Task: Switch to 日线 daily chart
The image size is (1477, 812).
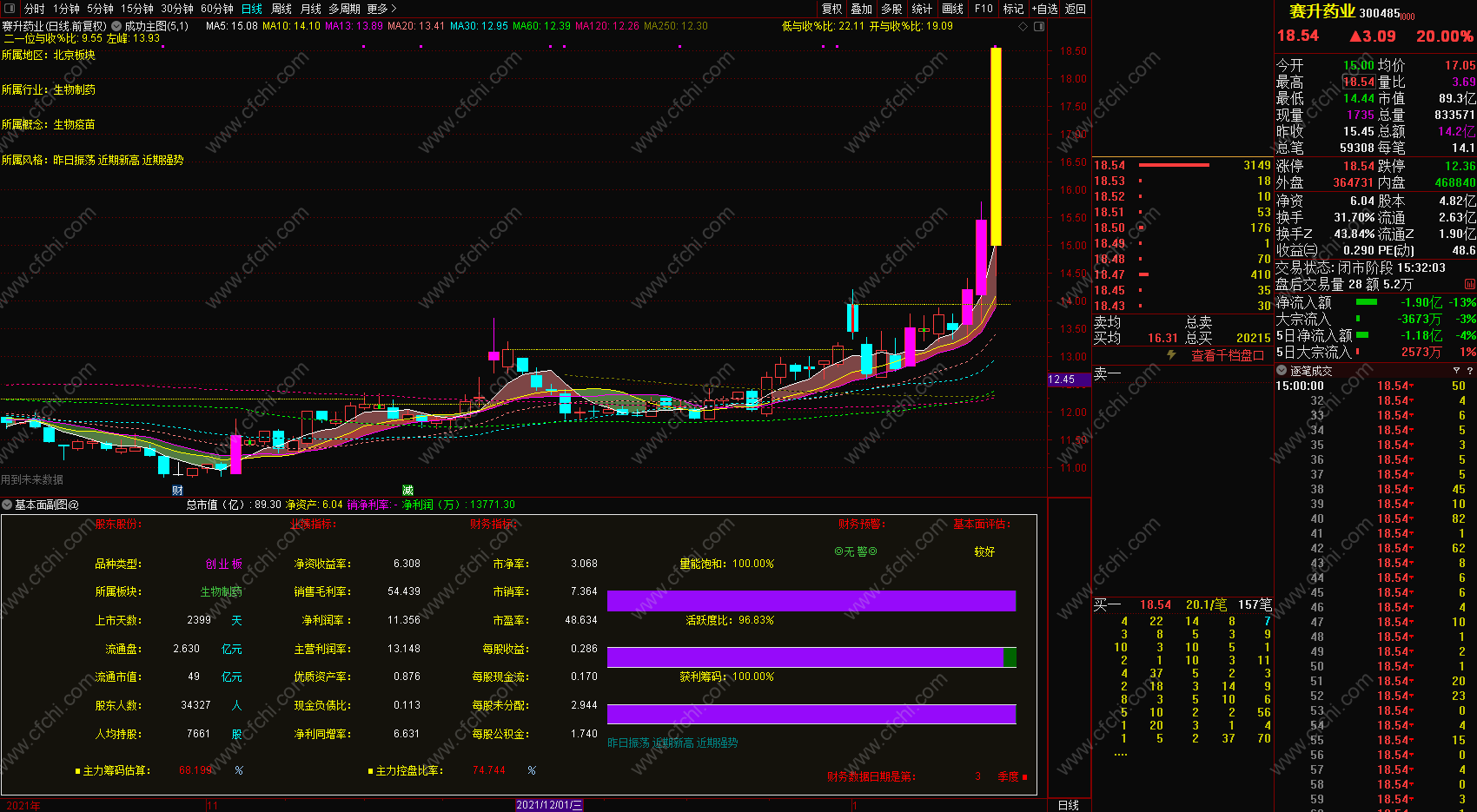Action: pos(252,9)
